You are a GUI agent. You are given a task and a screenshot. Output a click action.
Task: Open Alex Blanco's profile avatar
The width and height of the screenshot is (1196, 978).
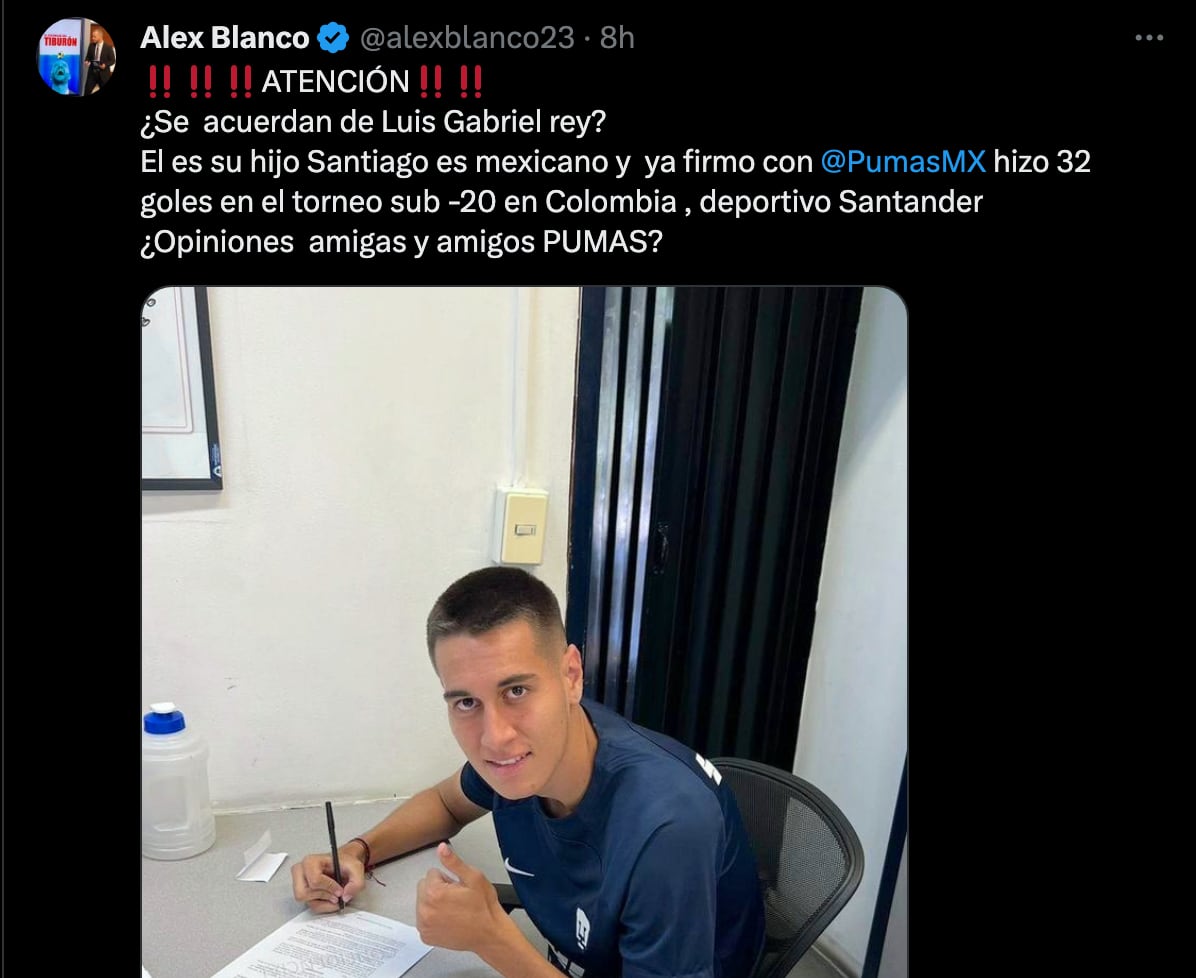pyautogui.click(x=76, y=57)
